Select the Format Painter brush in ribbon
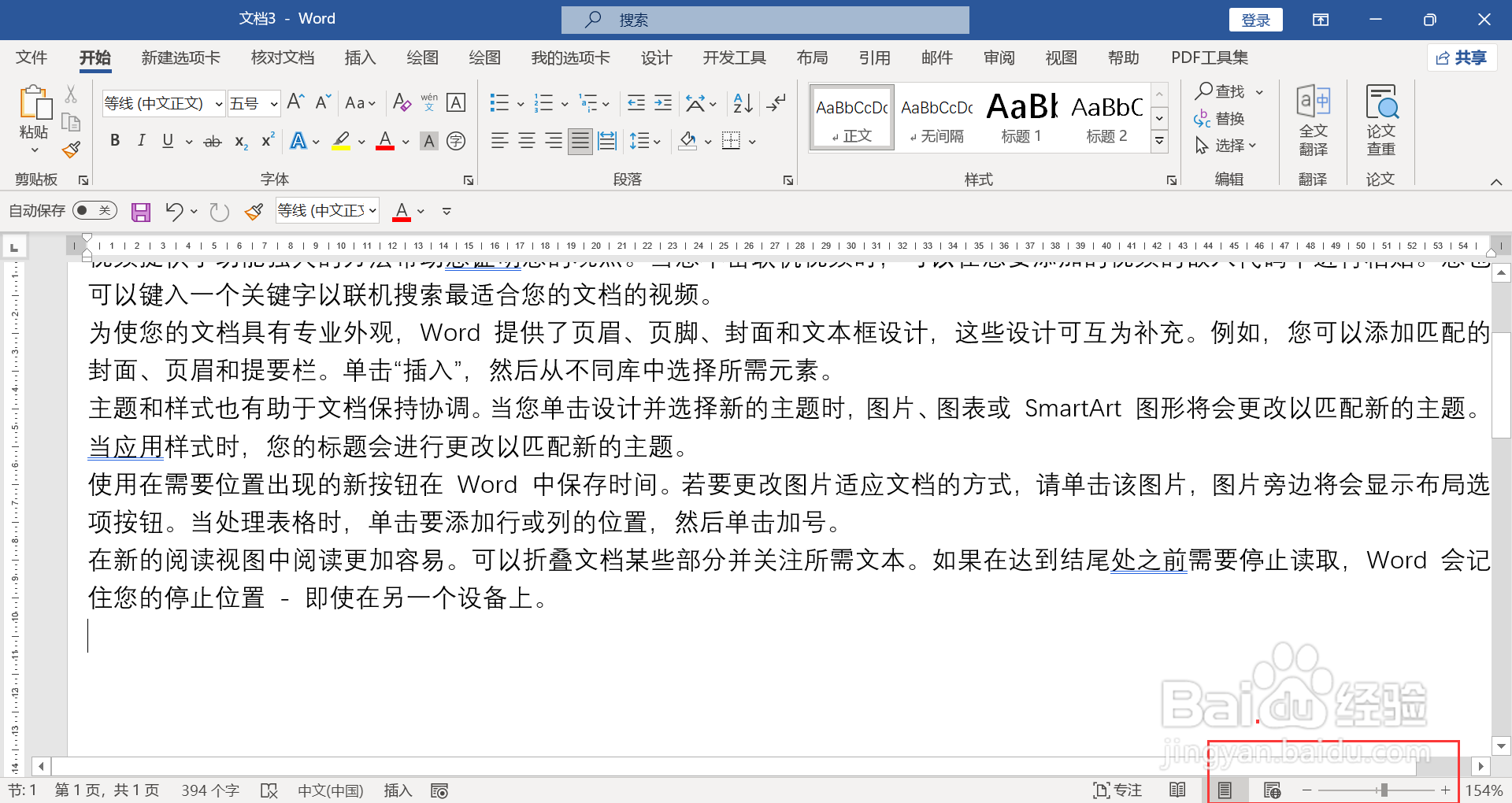 click(x=71, y=150)
